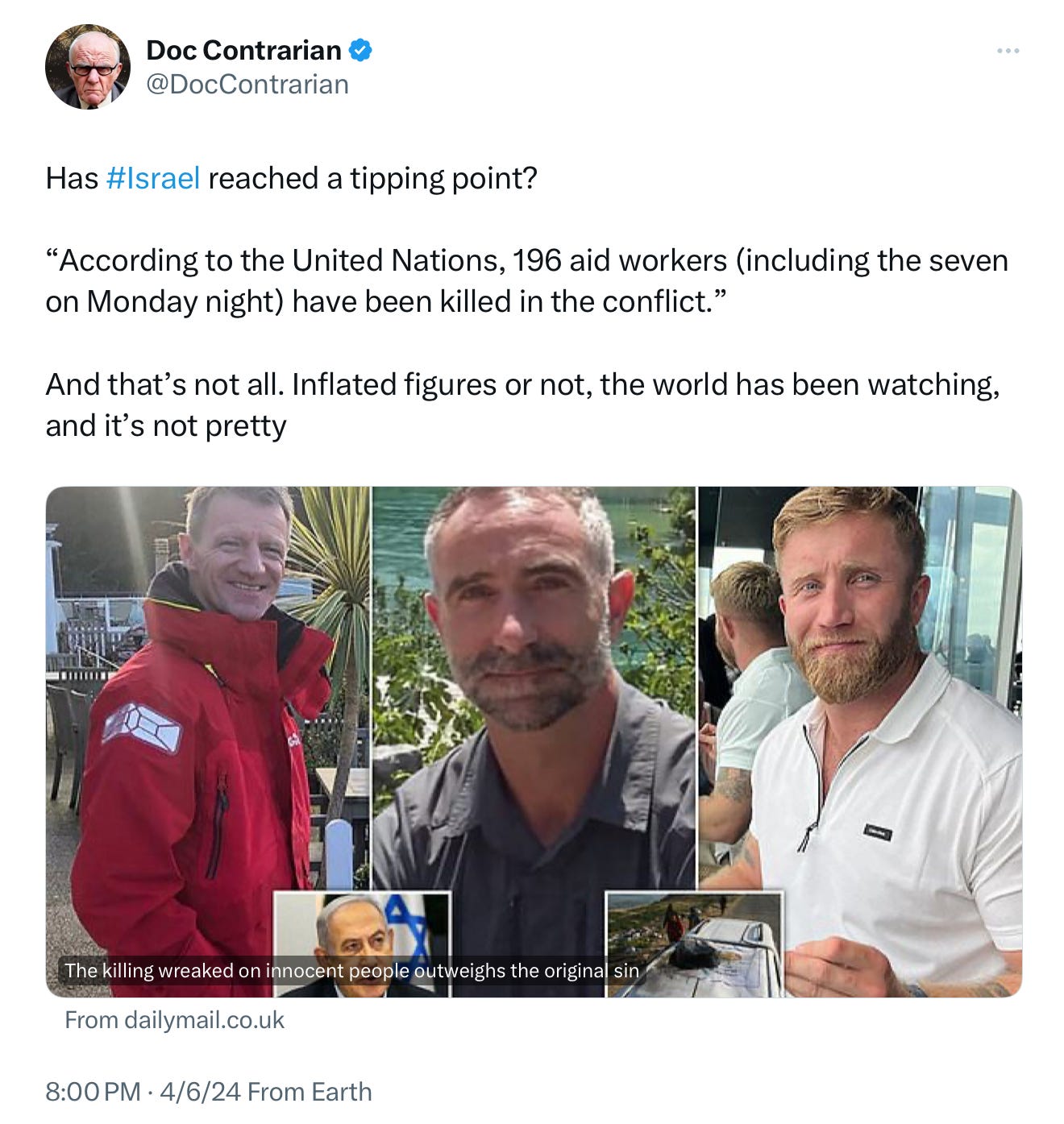Screen dimensions: 1064x1124
Task: Visit the @DocContrarian handle
Action: click(x=247, y=84)
